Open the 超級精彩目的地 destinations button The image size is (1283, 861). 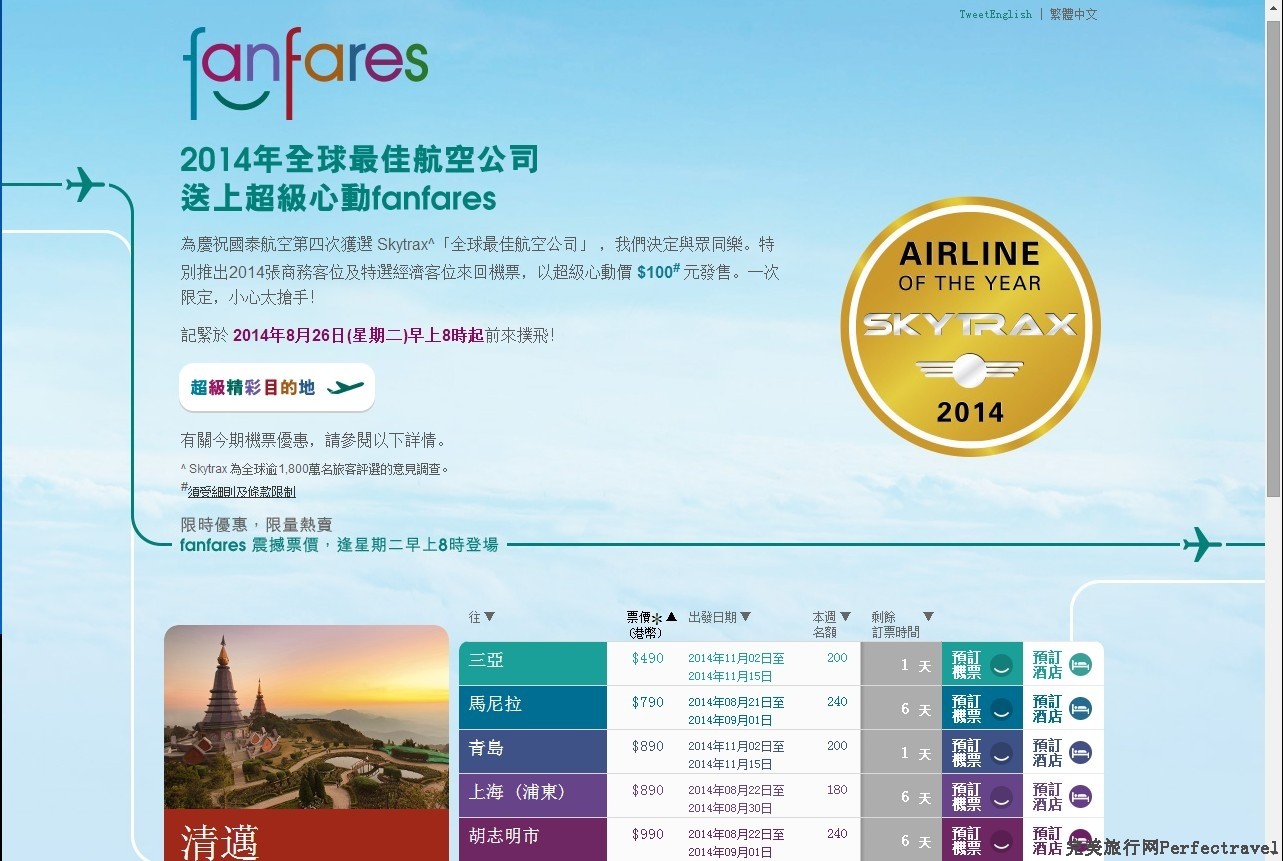pos(277,388)
